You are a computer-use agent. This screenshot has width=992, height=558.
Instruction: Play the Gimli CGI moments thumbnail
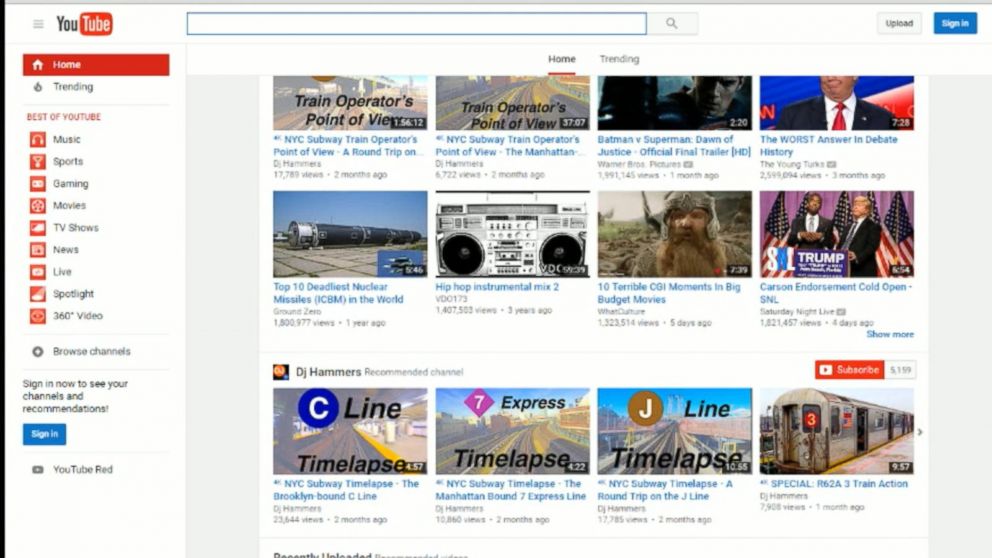[x=674, y=234]
